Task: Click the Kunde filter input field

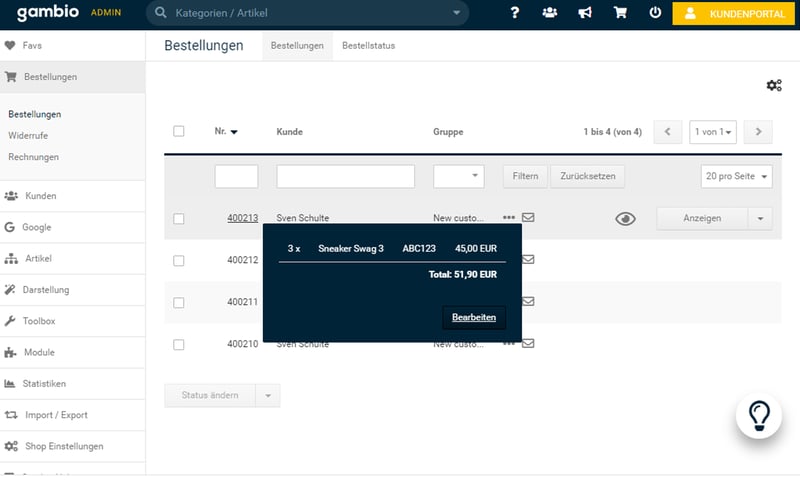Action: point(345,176)
